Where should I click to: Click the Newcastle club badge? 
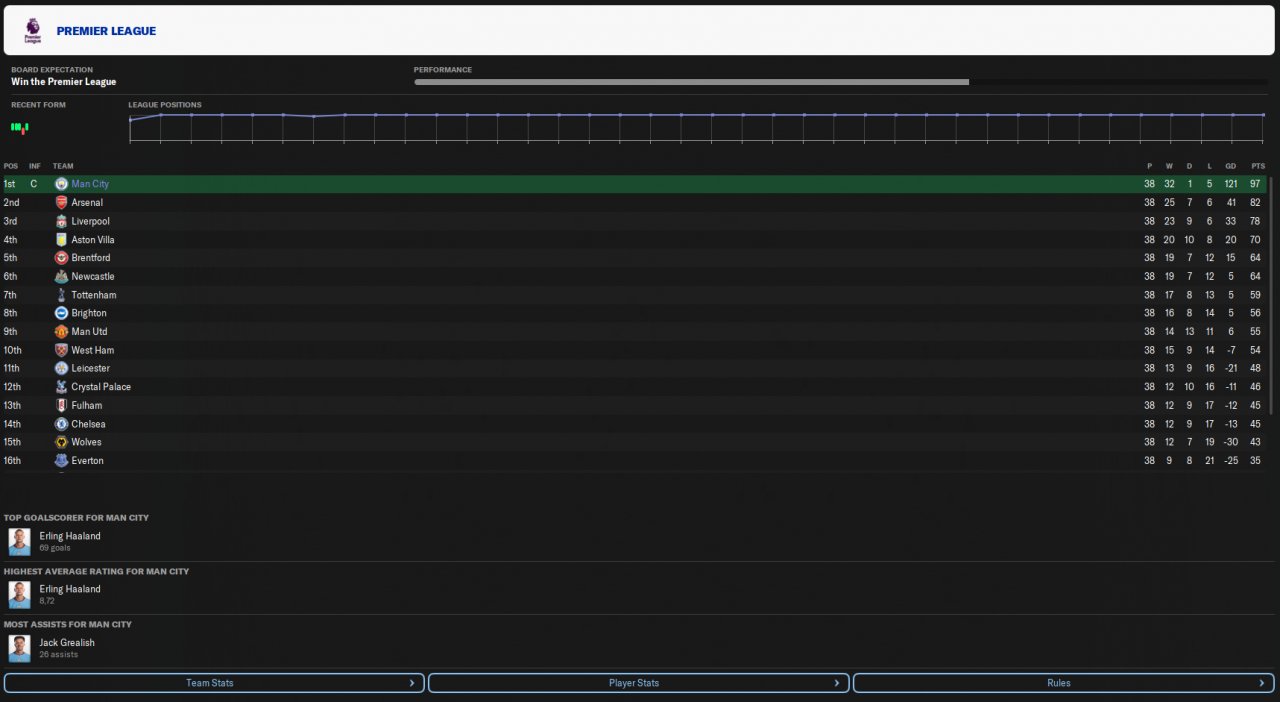coord(61,276)
